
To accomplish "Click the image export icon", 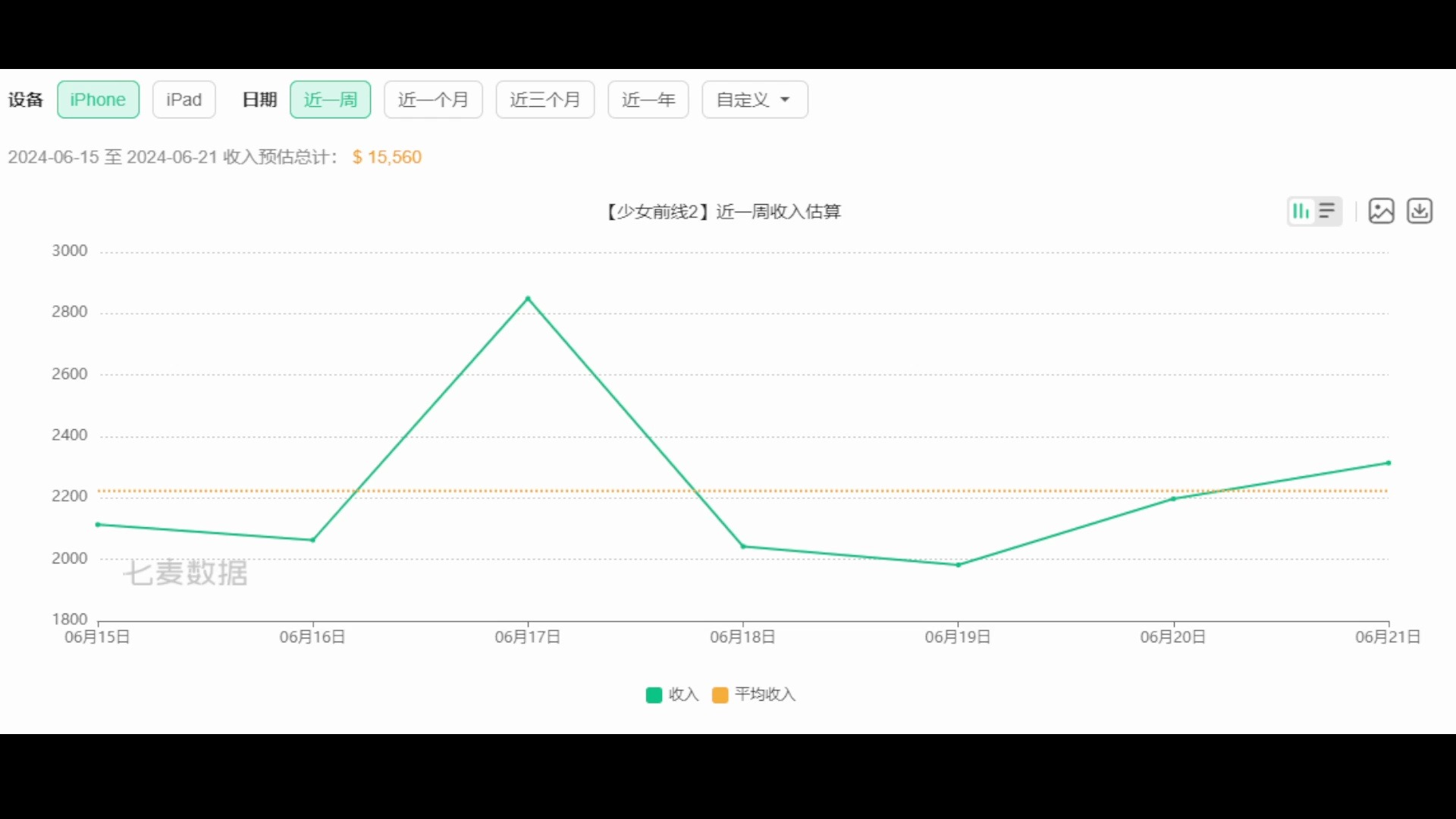I will tap(1381, 211).
